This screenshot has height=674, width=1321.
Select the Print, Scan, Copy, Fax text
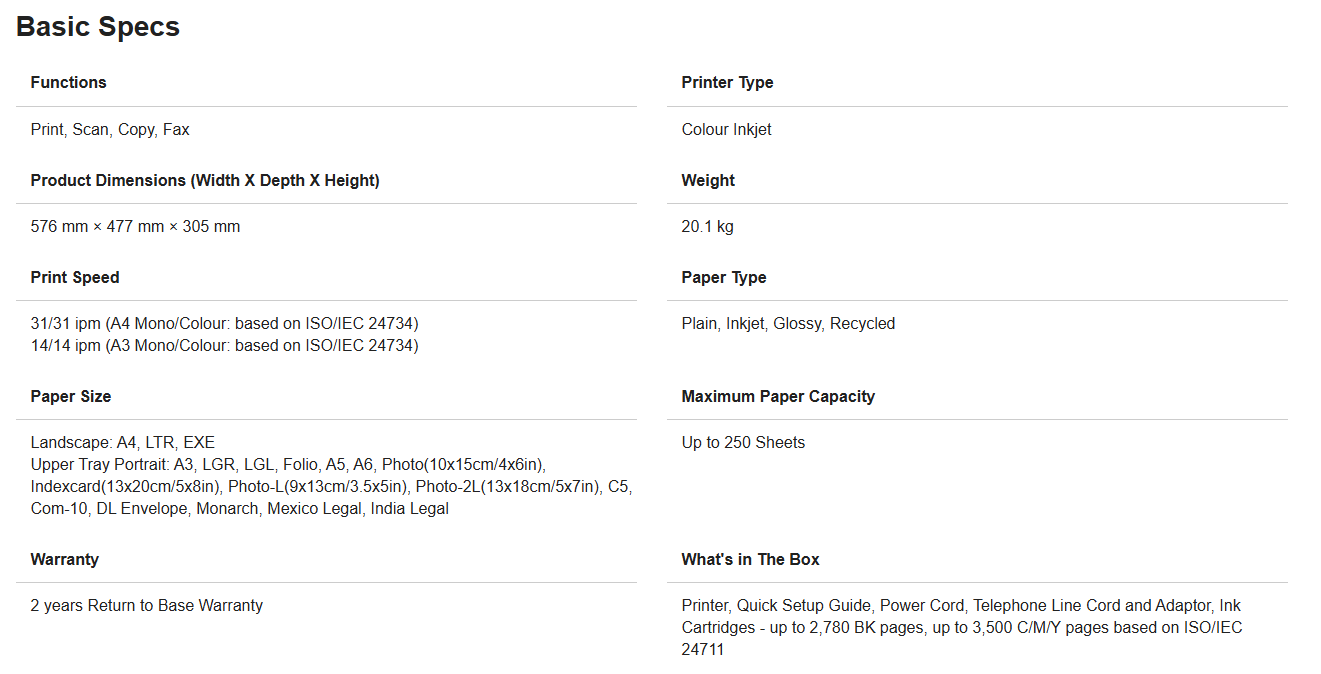pos(110,130)
